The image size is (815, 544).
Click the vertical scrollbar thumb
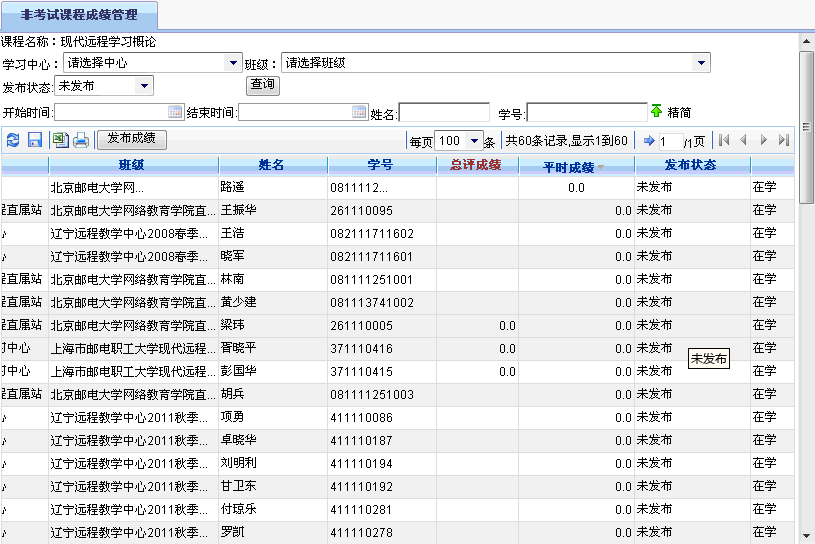point(806,127)
